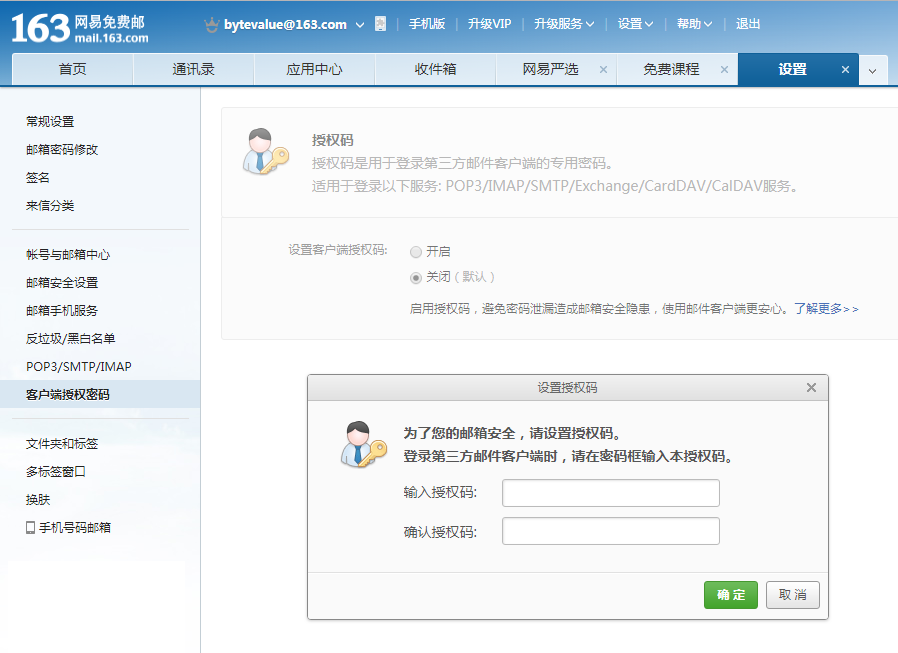
Task: Close the 免费课程 tab
Action: (723, 70)
